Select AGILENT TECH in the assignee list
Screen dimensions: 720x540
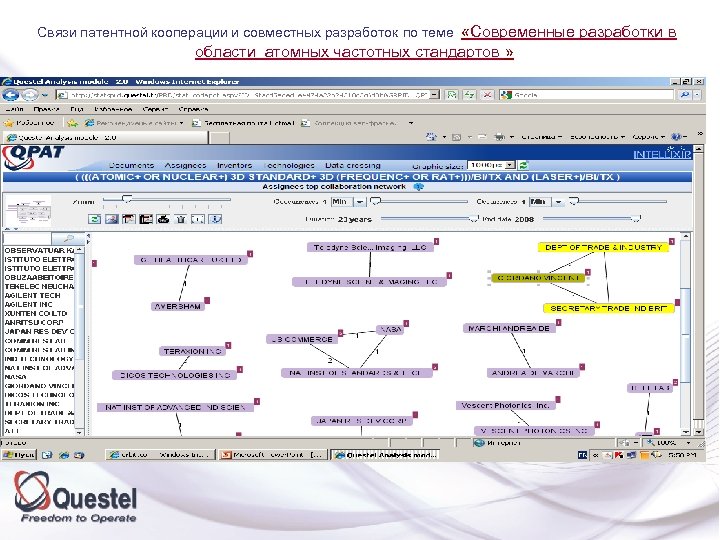pos(33,295)
